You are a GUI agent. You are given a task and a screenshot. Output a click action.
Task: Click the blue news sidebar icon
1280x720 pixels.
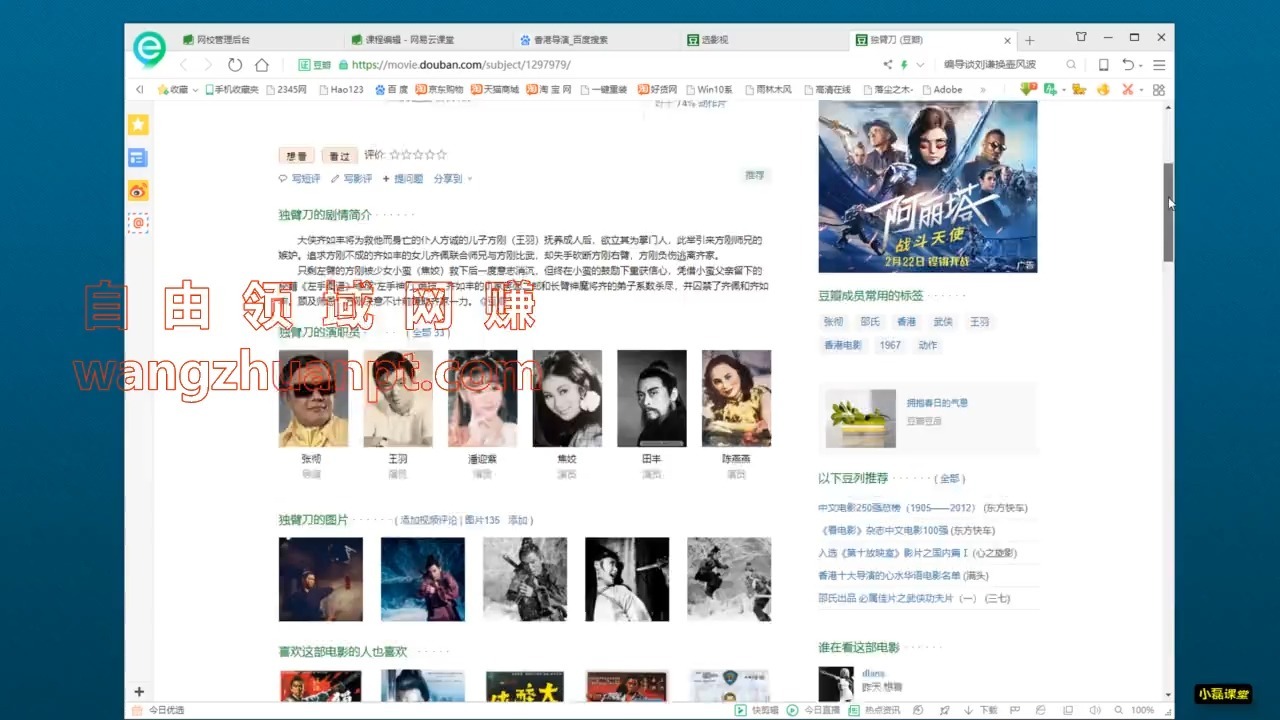(138, 157)
